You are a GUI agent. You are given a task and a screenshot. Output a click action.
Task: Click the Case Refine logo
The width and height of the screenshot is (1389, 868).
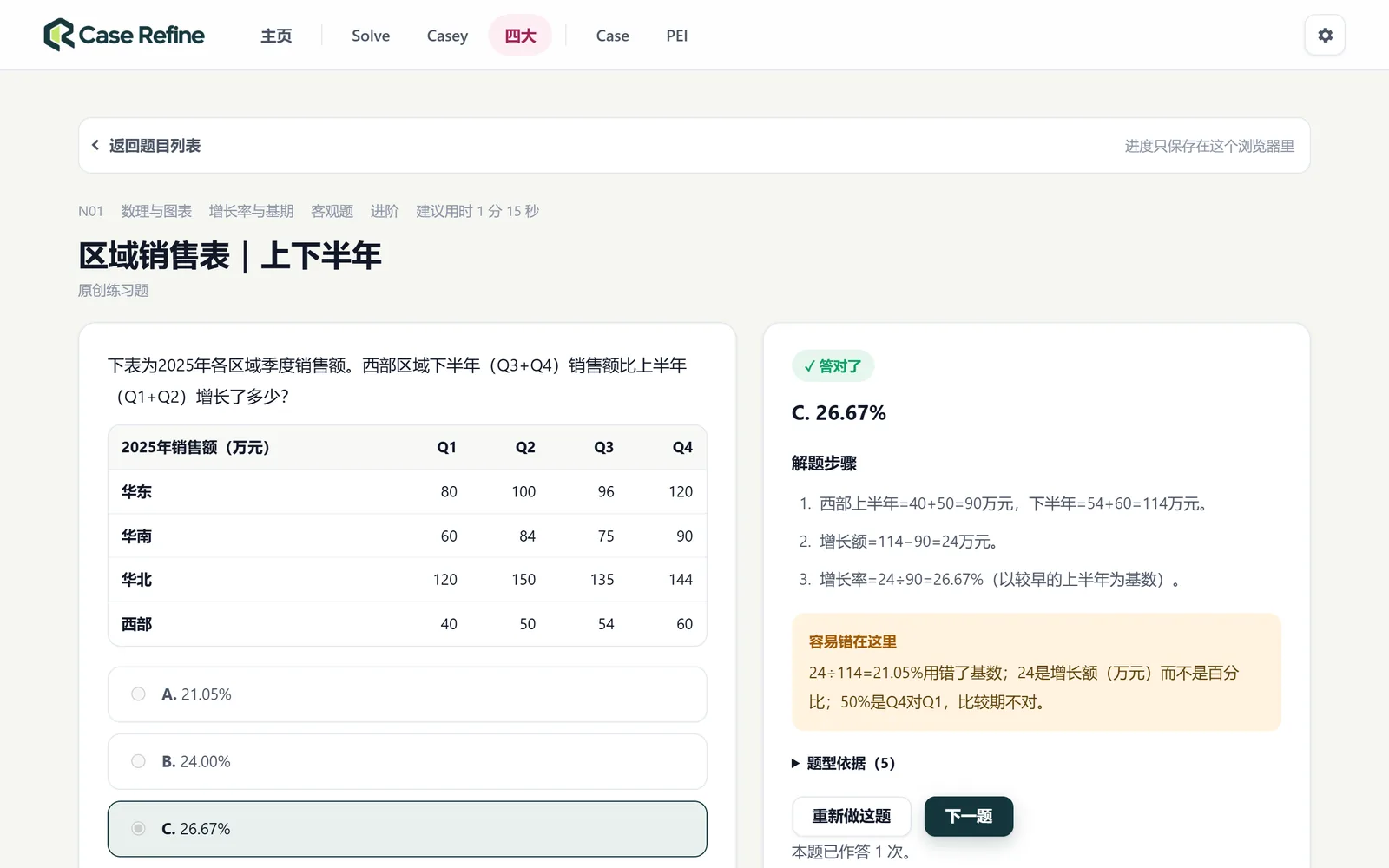click(x=124, y=36)
